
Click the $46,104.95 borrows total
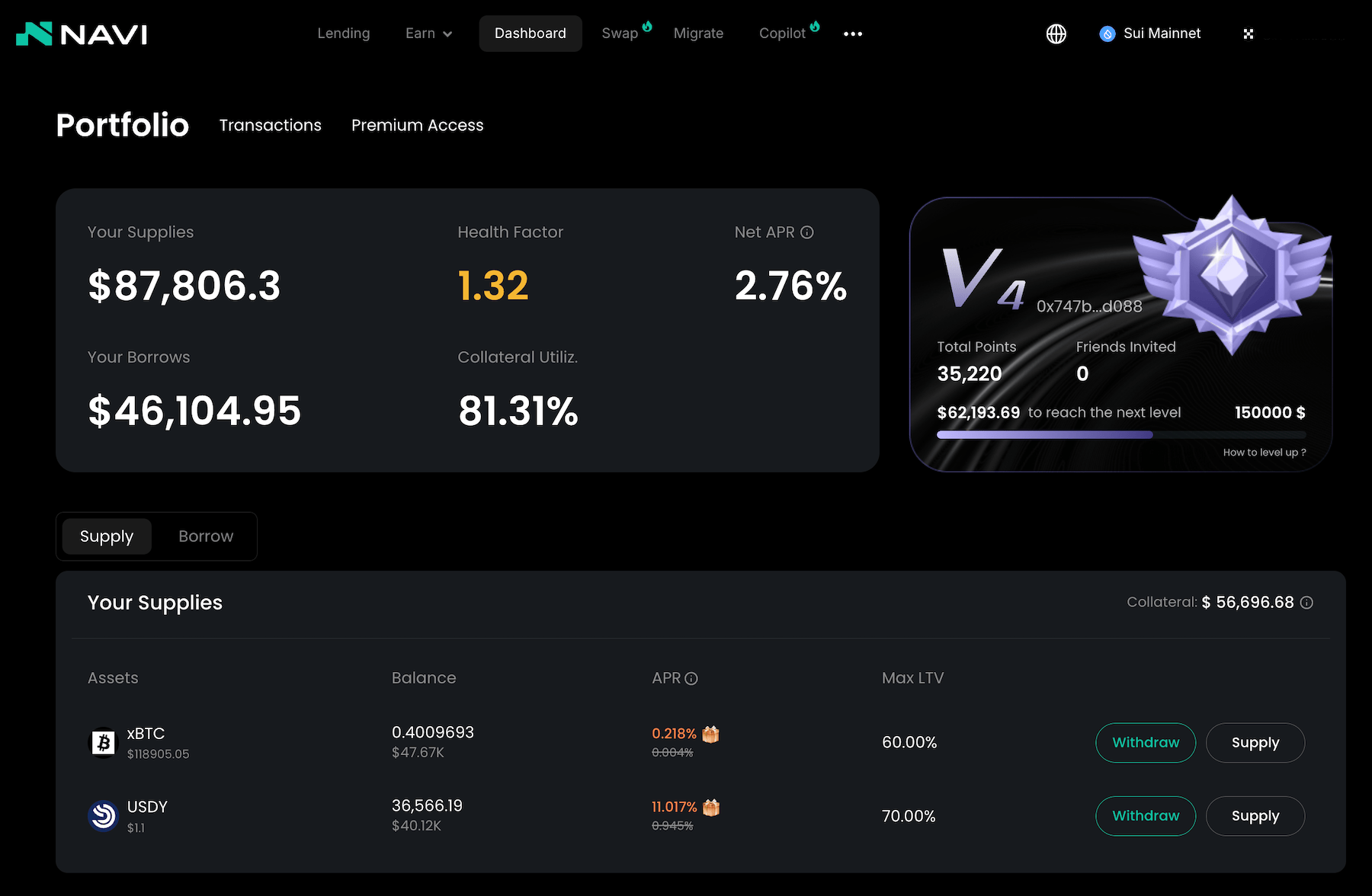pos(194,411)
